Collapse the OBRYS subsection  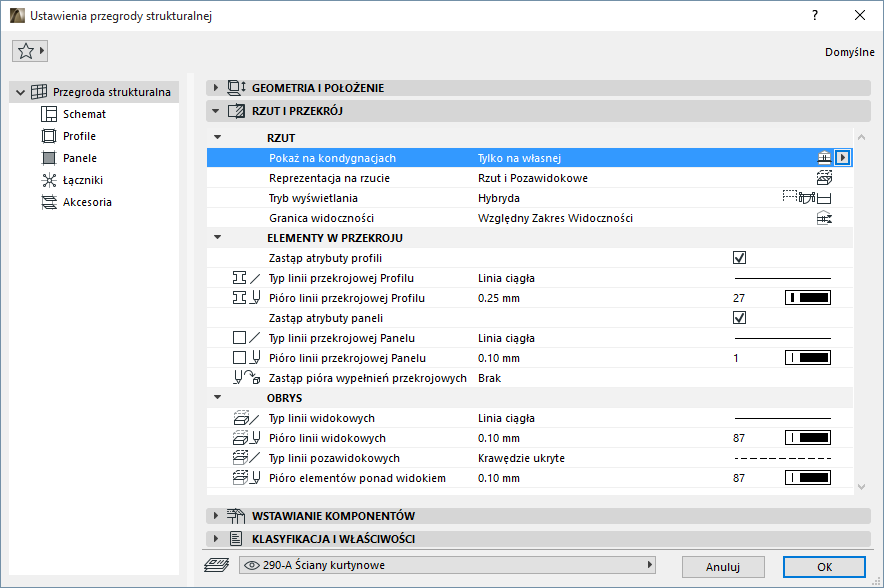tap(218, 397)
